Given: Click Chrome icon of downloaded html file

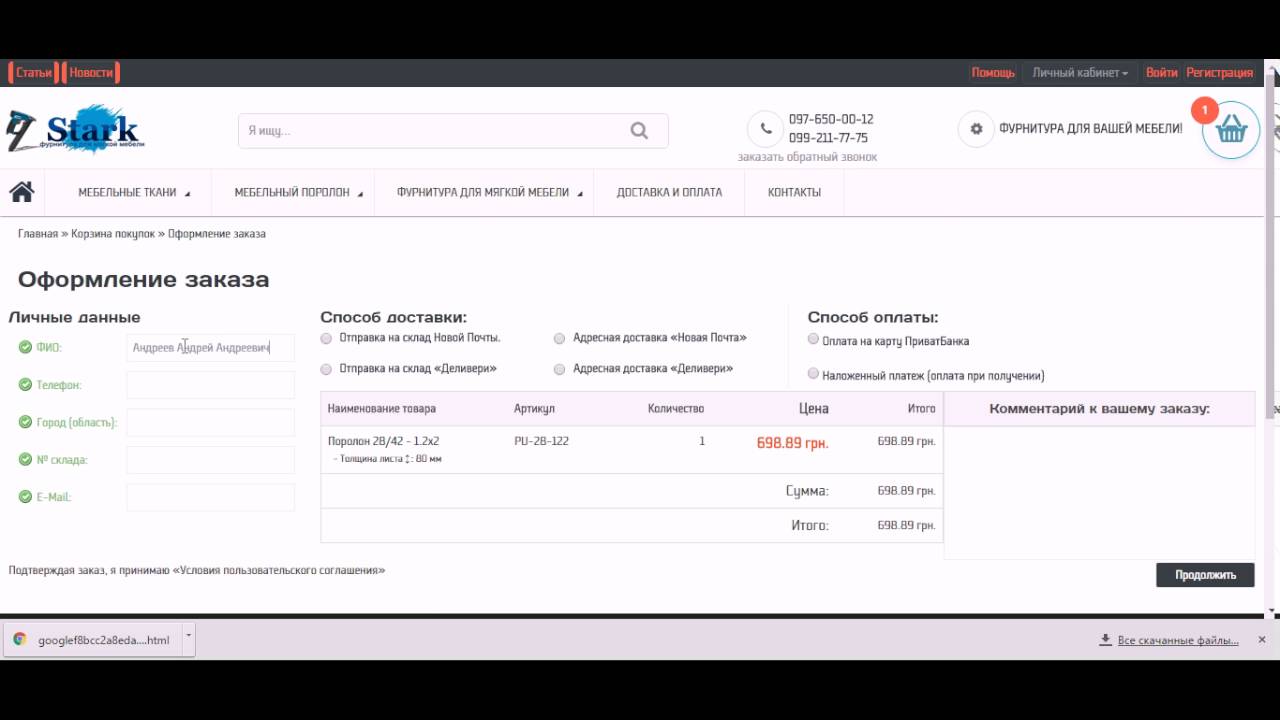Looking at the screenshot, I should coord(20,639).
